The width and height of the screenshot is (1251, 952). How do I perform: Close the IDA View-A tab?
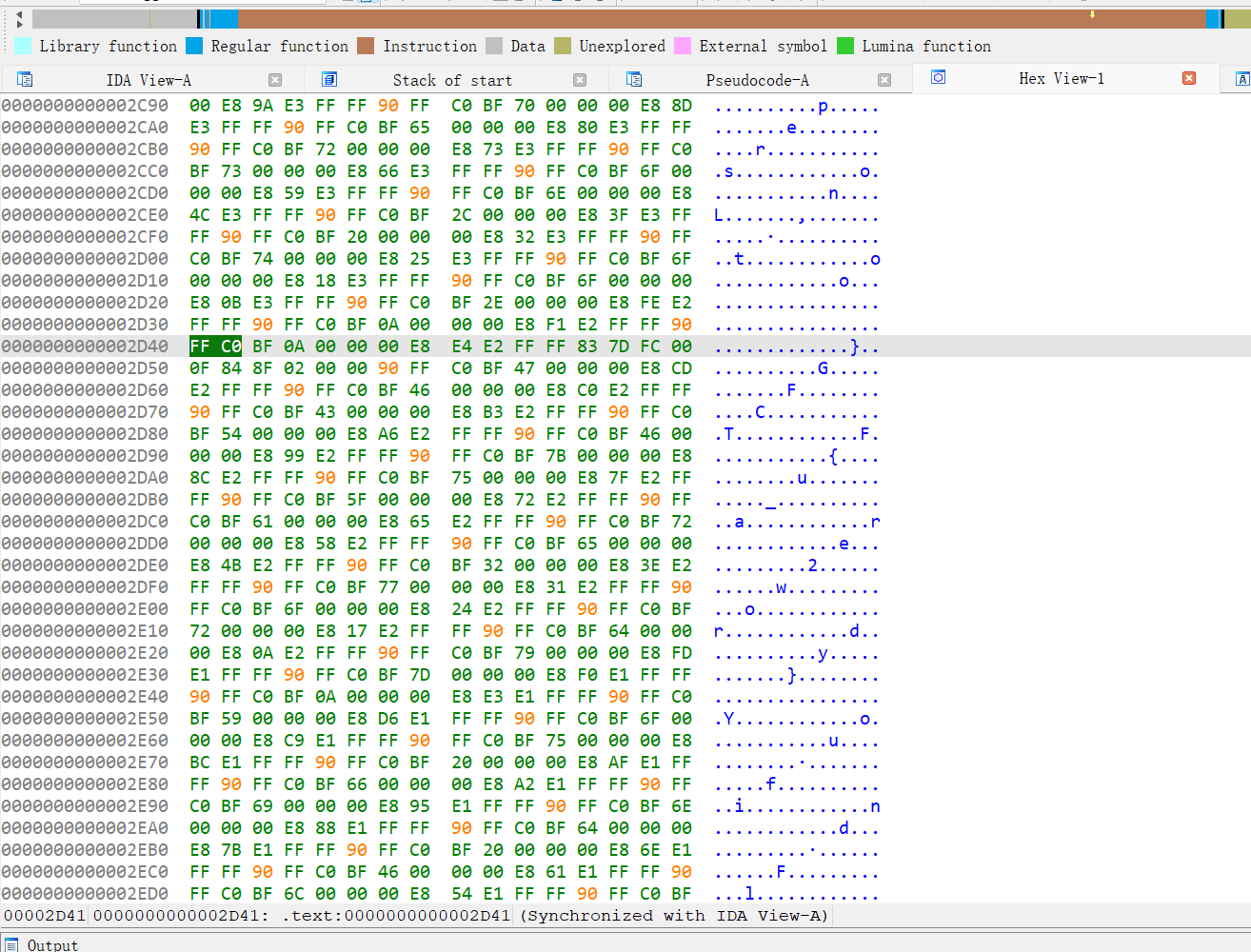coord(275,80)
